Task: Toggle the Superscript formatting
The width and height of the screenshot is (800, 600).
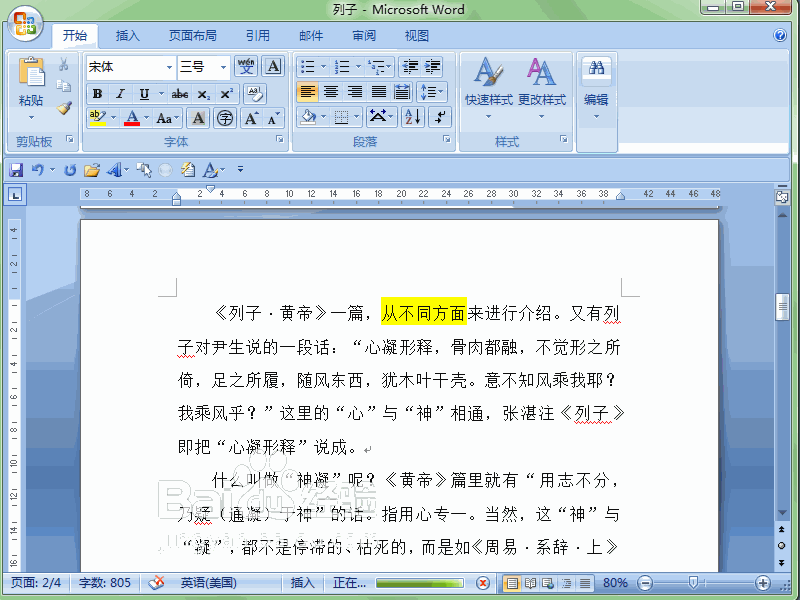Action: click(x=225, y=93)
